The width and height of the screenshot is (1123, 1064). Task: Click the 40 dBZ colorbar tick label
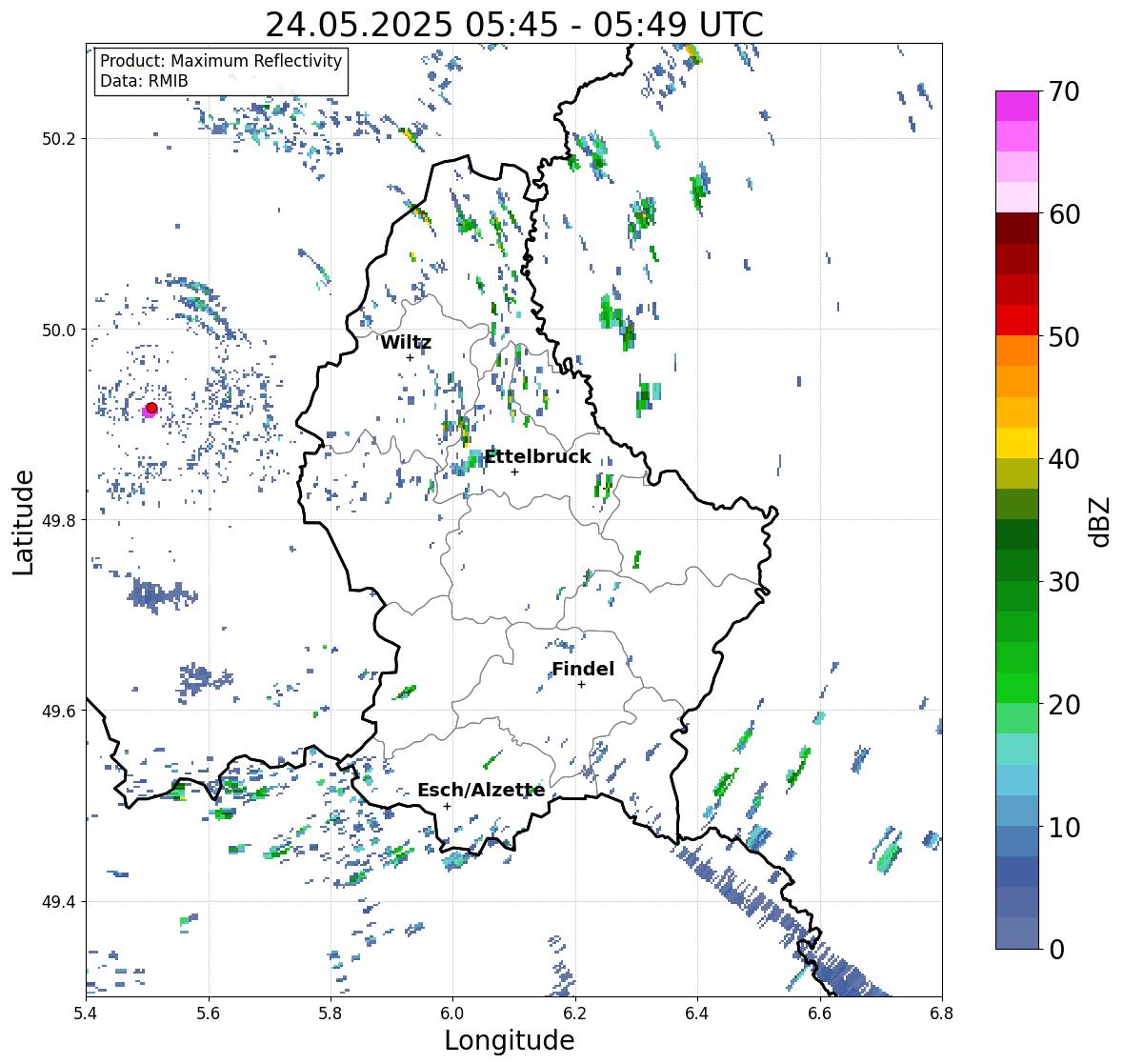[1064, 459]
